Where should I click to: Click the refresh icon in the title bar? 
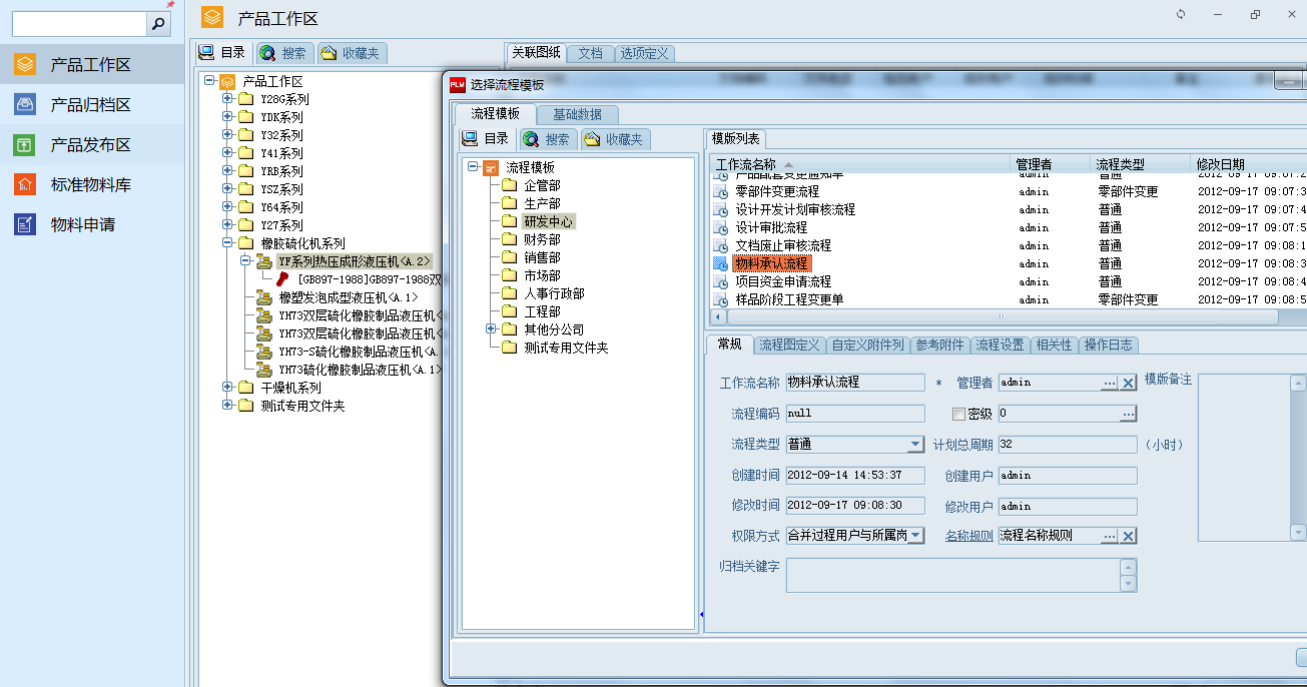(x=1180, y=15)
